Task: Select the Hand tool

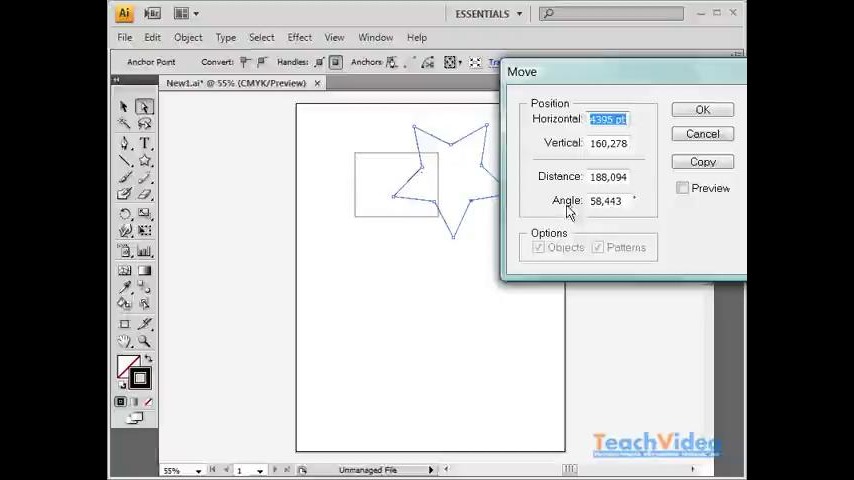Action: click(125, 342)
